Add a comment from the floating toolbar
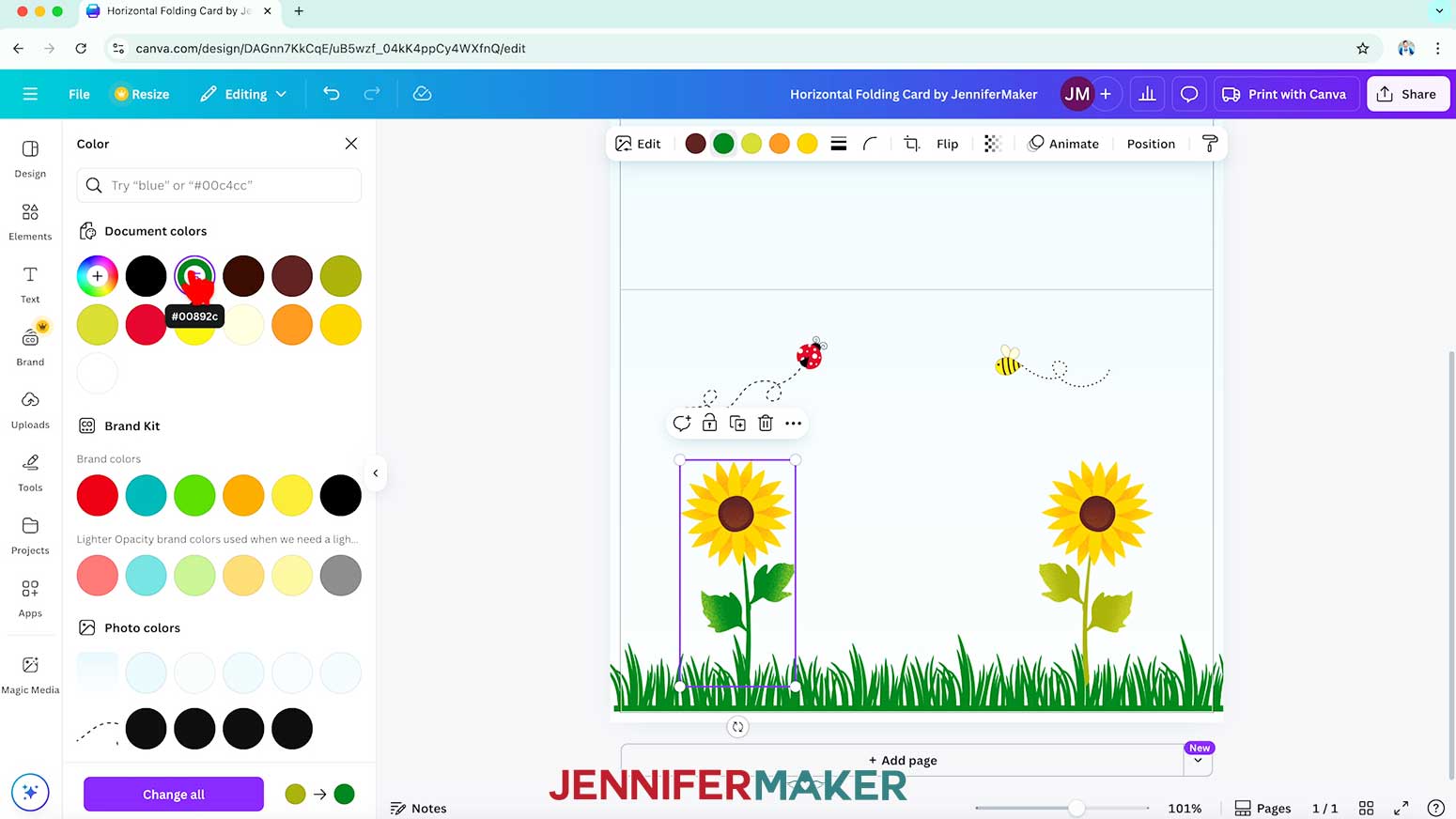The width and height of the screenshot is (1456, 819). (682, 424)
